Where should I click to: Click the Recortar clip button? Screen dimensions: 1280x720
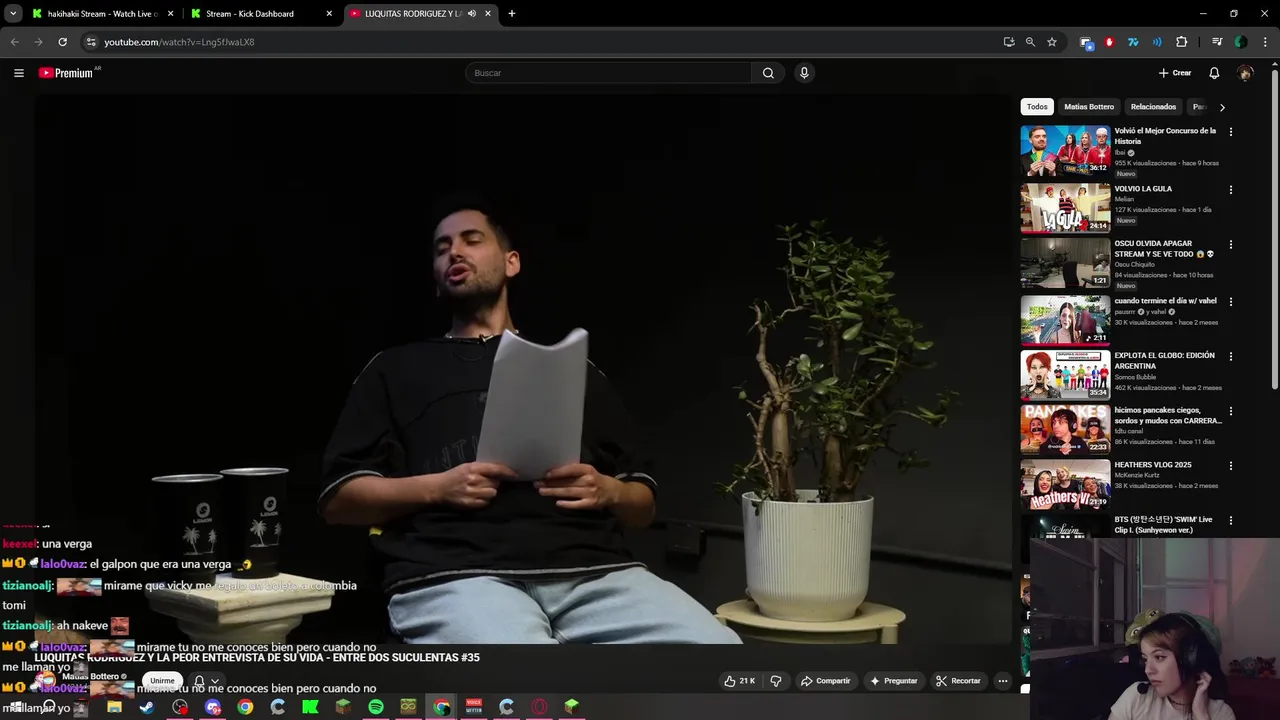[958, 681]
